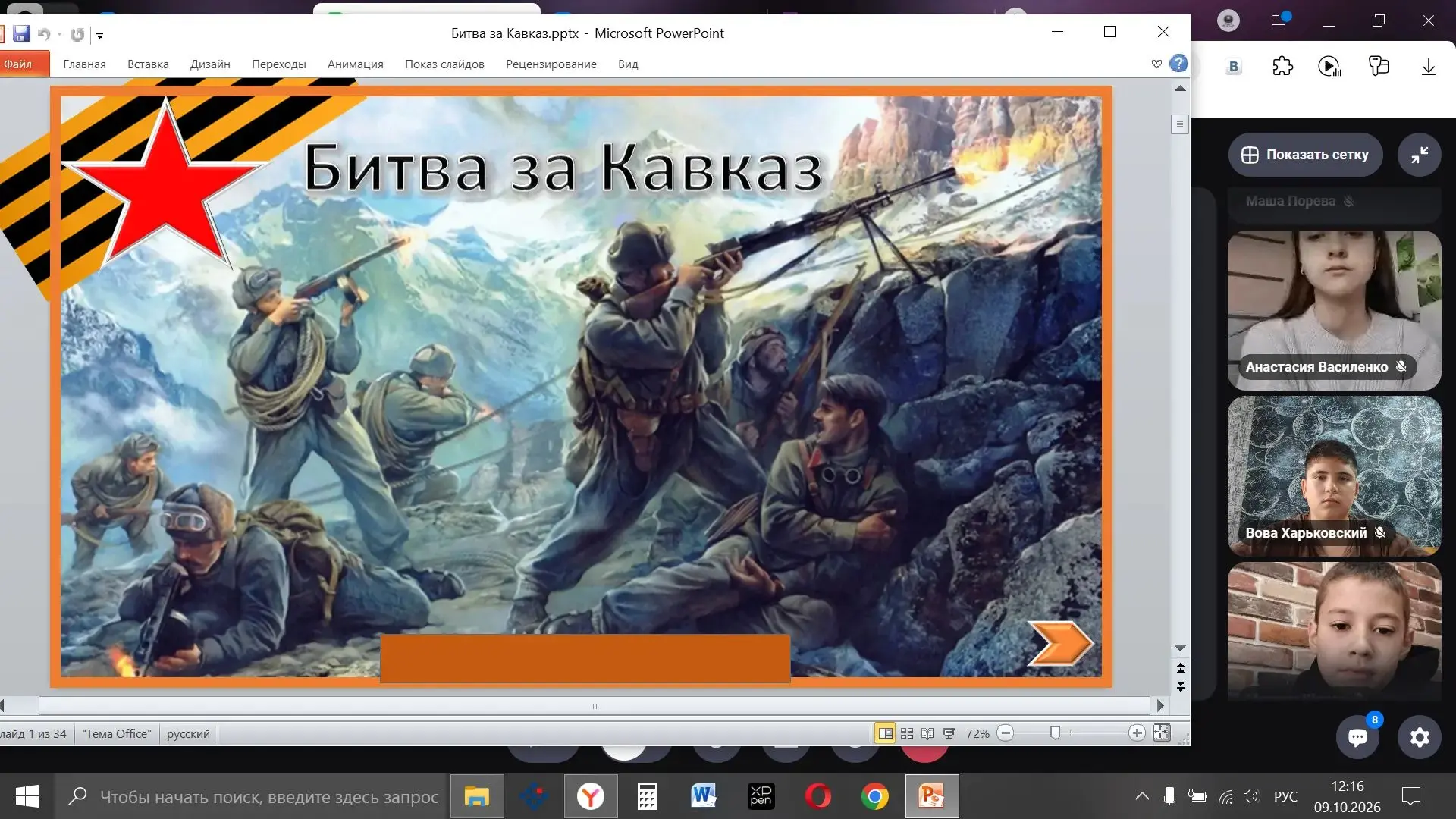Screen dimensions: 1456x819
Task: Click the zoom slider handle in status bar
Action: click(1055, 733)
